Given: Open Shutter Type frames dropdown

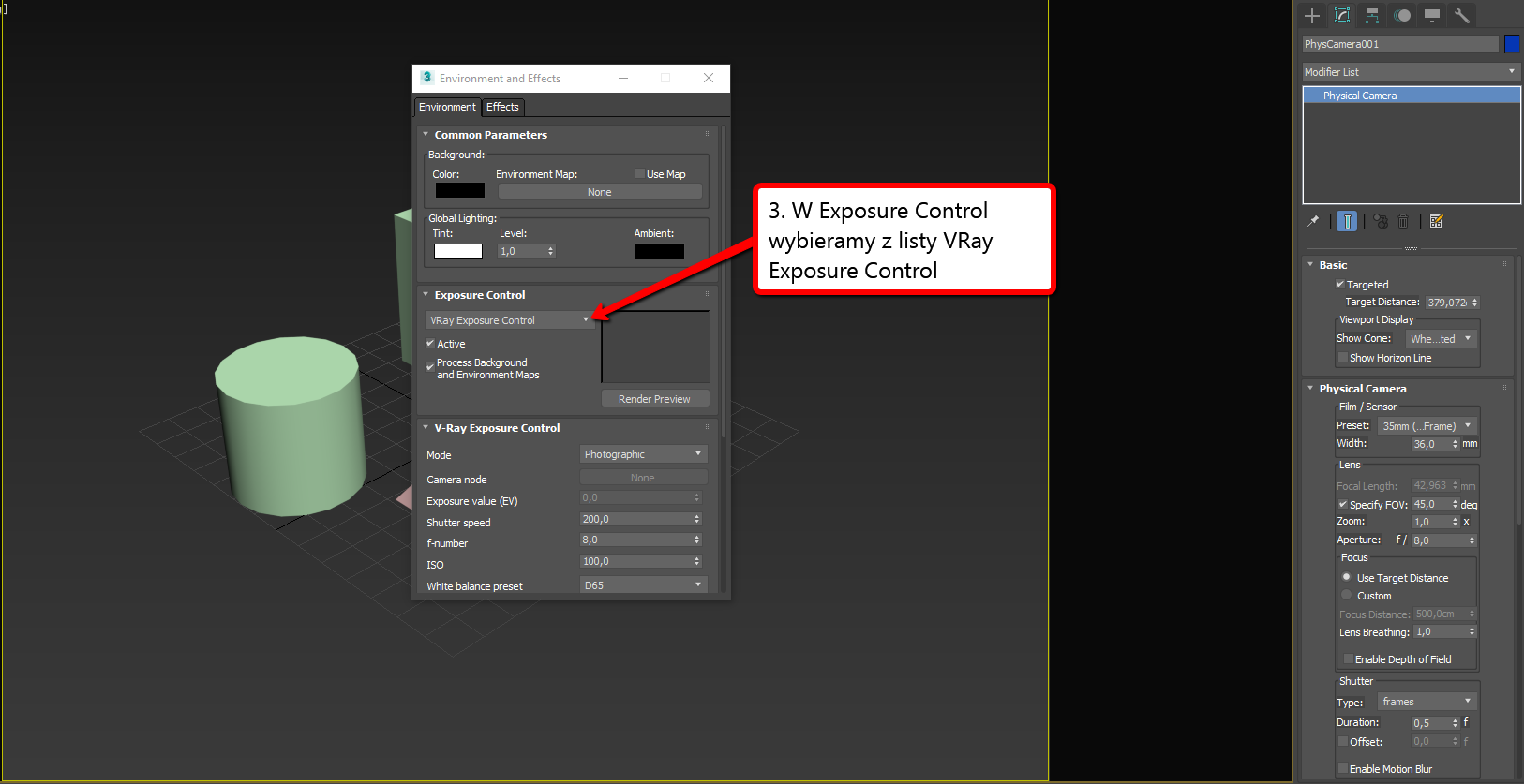Looking at the screenshot, I should point(1427,702).
